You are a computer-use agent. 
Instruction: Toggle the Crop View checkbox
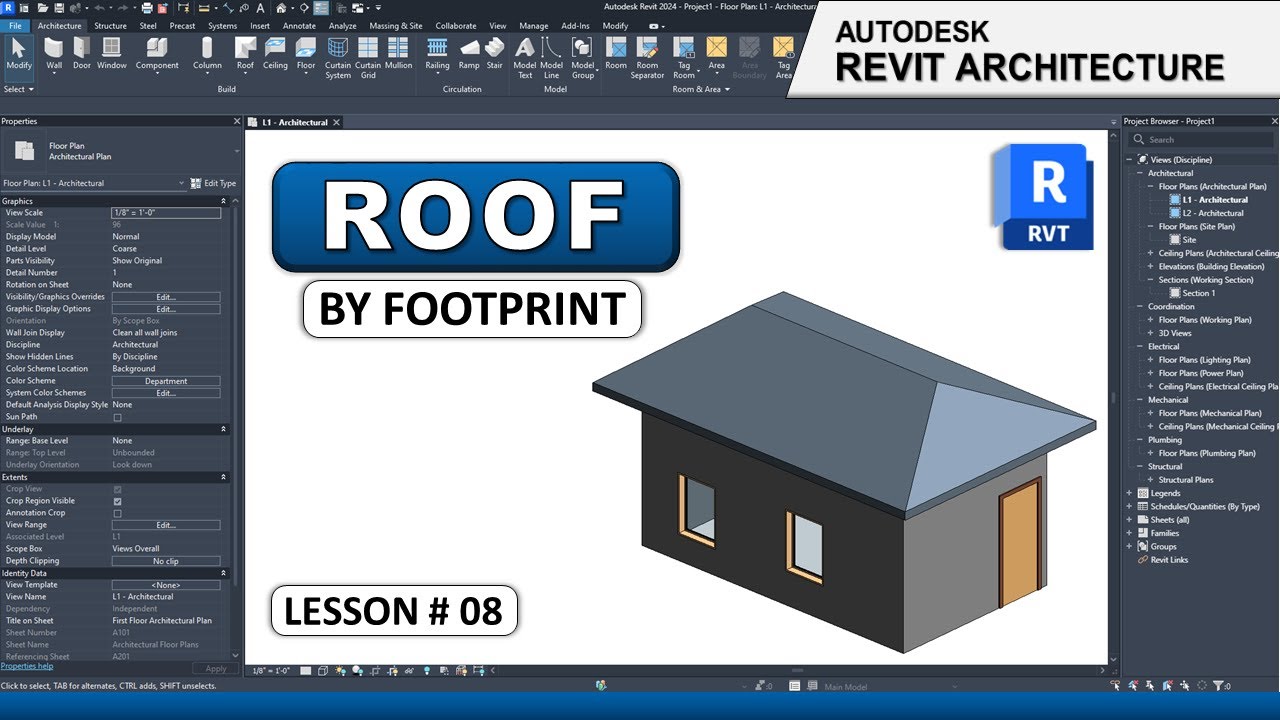click(x=117, y=489)
